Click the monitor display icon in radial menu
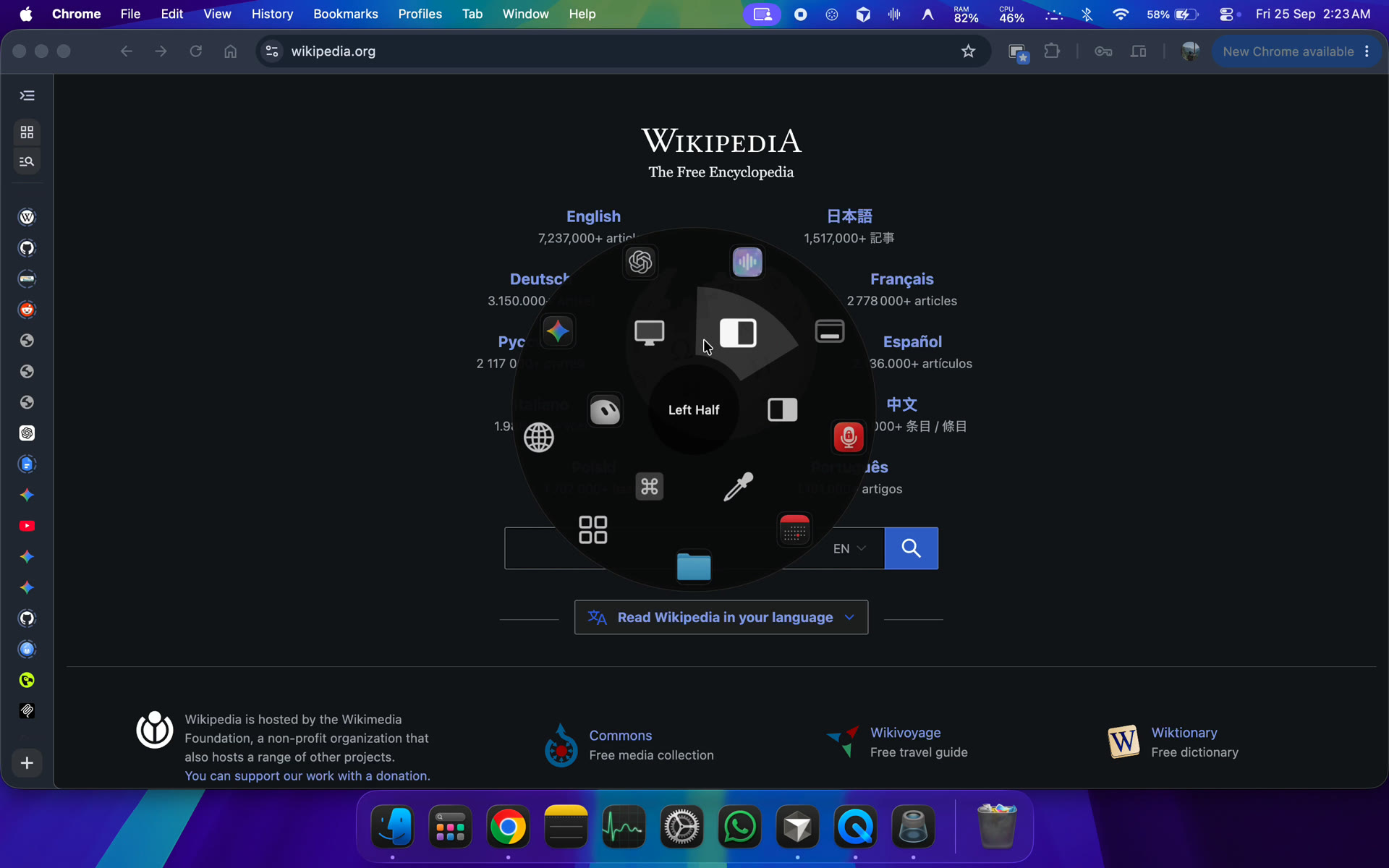The image size is (1389, 868). click(x=649, y=333)
